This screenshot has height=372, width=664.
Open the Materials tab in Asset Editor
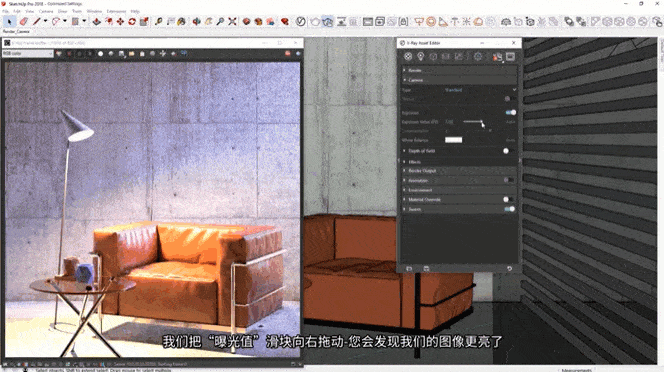pyautogui.click(x=408, y=57)
